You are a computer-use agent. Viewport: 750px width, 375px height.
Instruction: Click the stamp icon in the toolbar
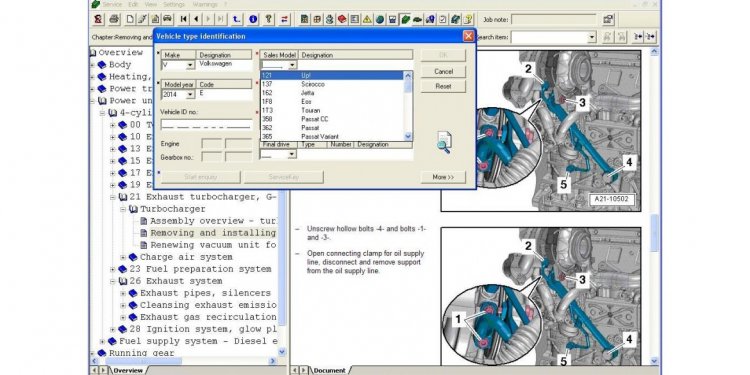click(x=330, y=19)
